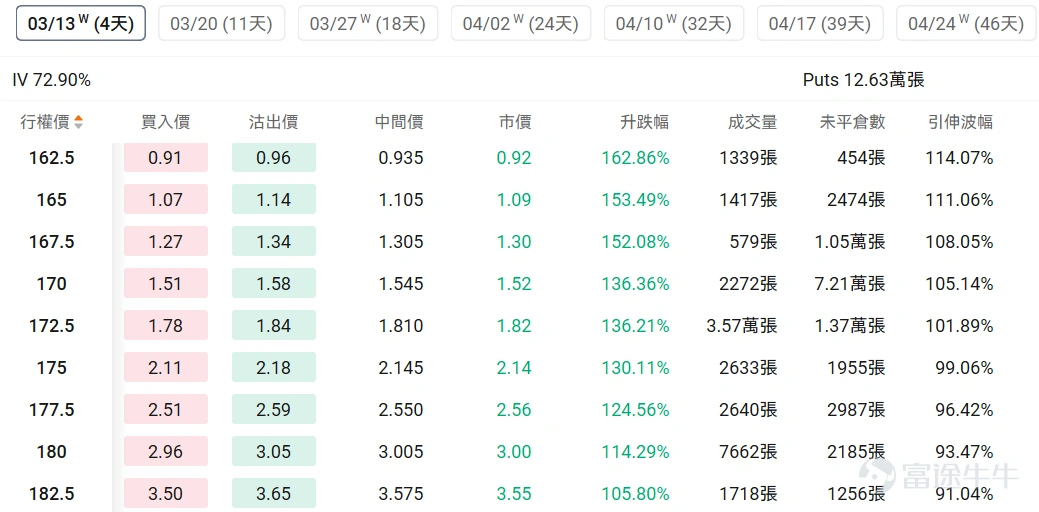
Task: Click mid price 1.545 value
Action: pos(401,283)
